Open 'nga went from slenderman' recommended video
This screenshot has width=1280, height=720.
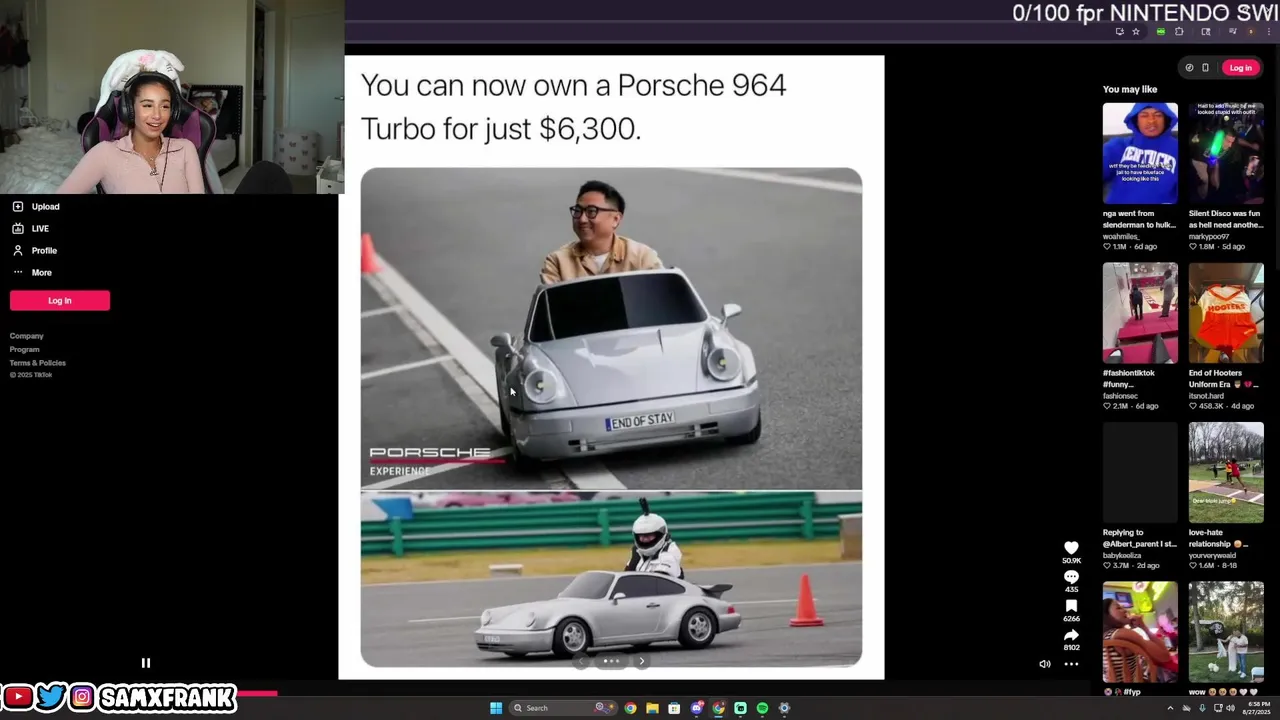(x=1140, y=153)
